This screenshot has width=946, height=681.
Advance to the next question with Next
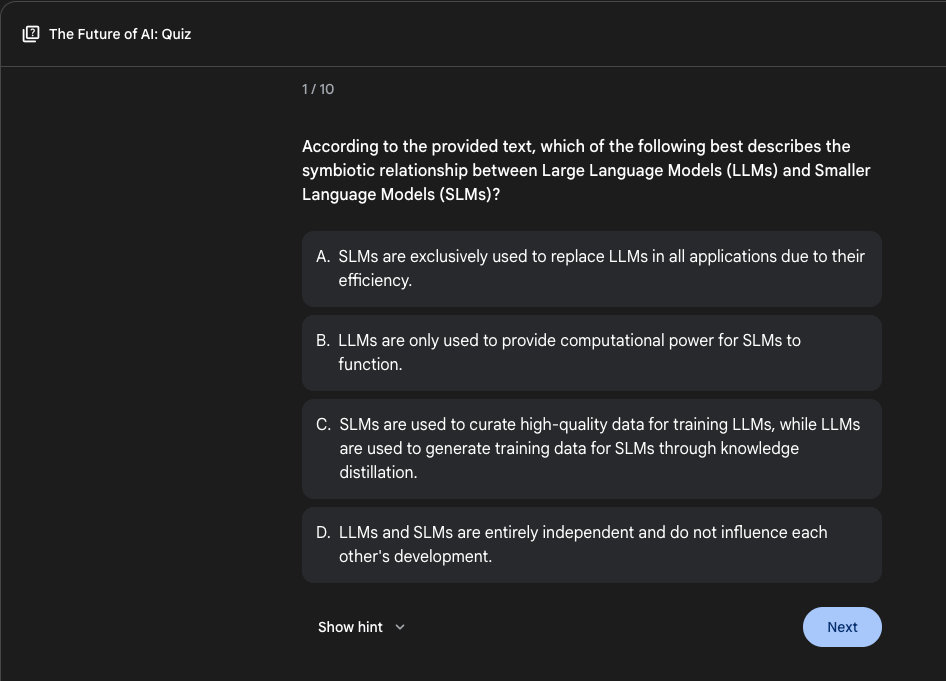coord(842,627)
